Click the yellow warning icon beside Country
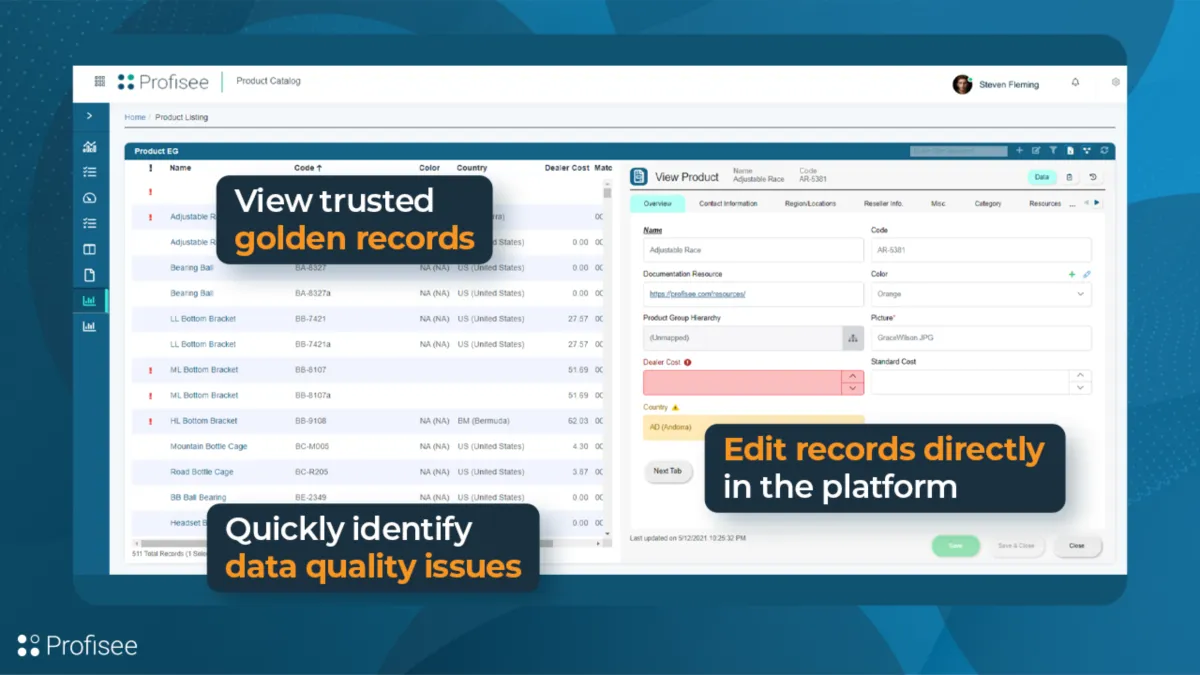Image resolution: width=1200 pixels, height=675 pixels. [675, 408]
